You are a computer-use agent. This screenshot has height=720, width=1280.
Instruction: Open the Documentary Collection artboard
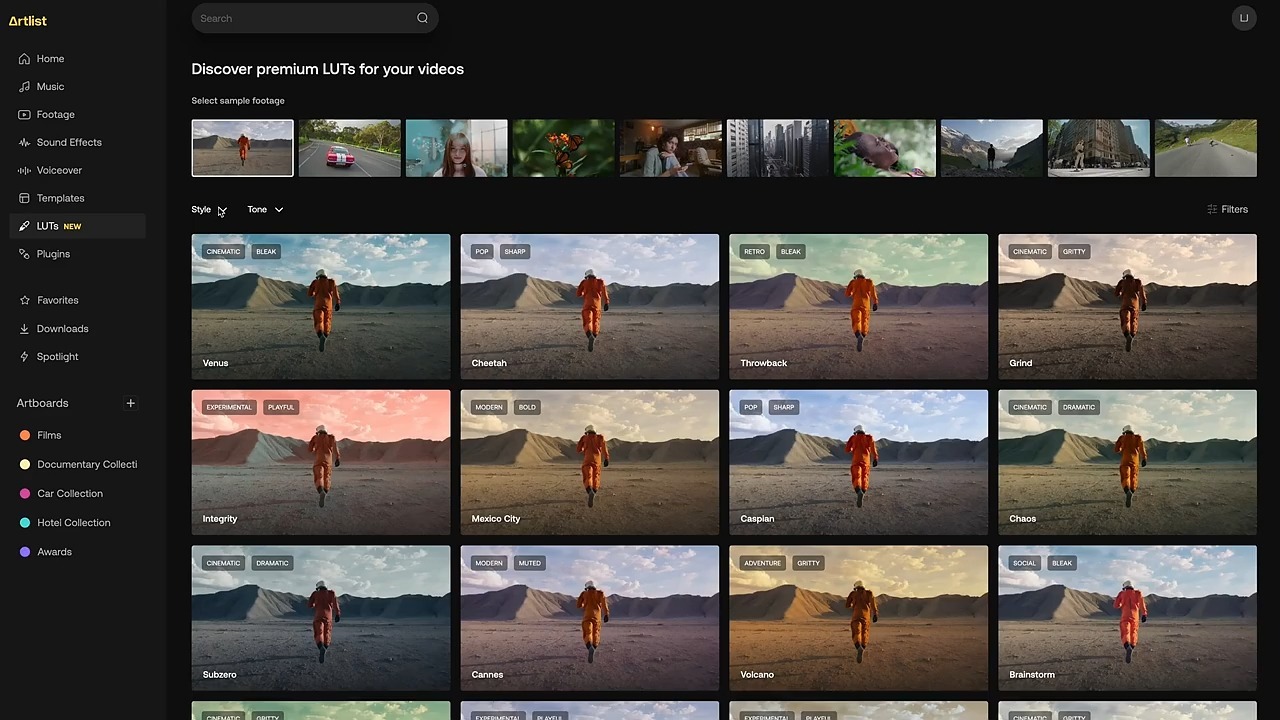[x=87, y=464]
